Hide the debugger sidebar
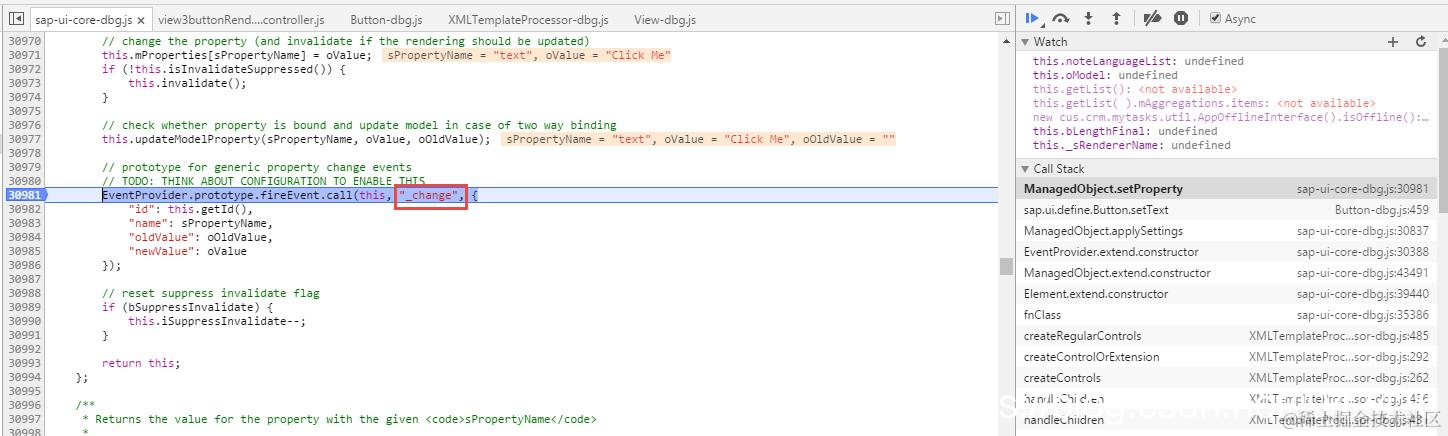The image size is (1448, 436). click(x=1002, y=19)
